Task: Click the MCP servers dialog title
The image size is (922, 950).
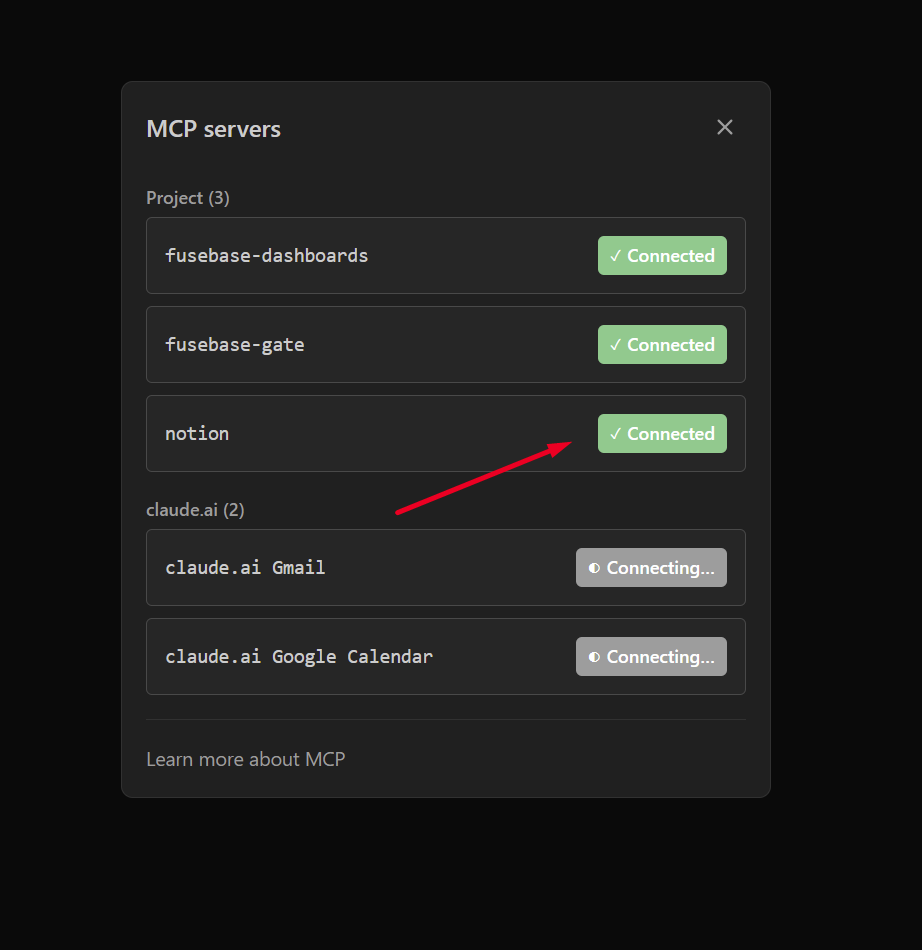Action: pos(213,129)
